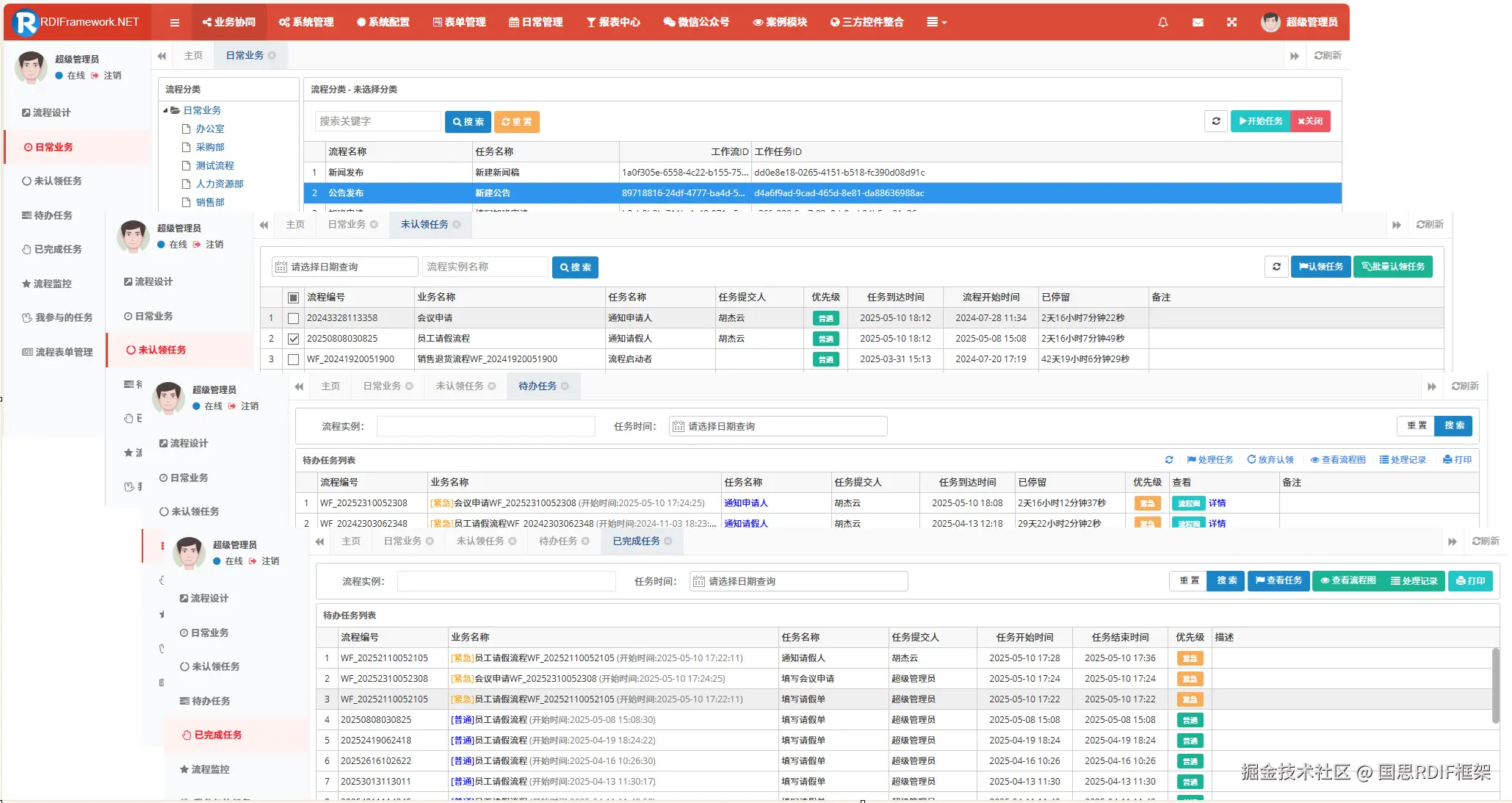Viewport: 1512px width, 803px height.
Task: Open the 报表中心 top menu
Action: click(x=613, y=22)
